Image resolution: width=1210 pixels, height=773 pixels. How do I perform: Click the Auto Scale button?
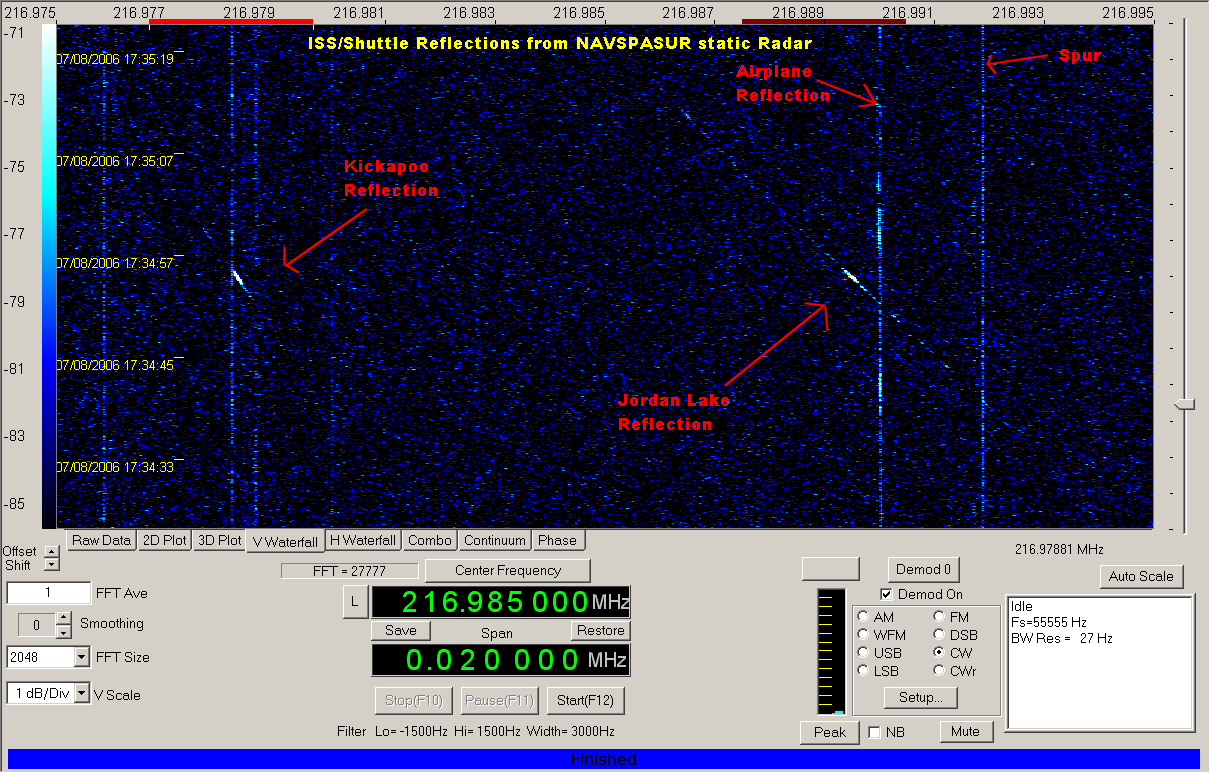1140,577
